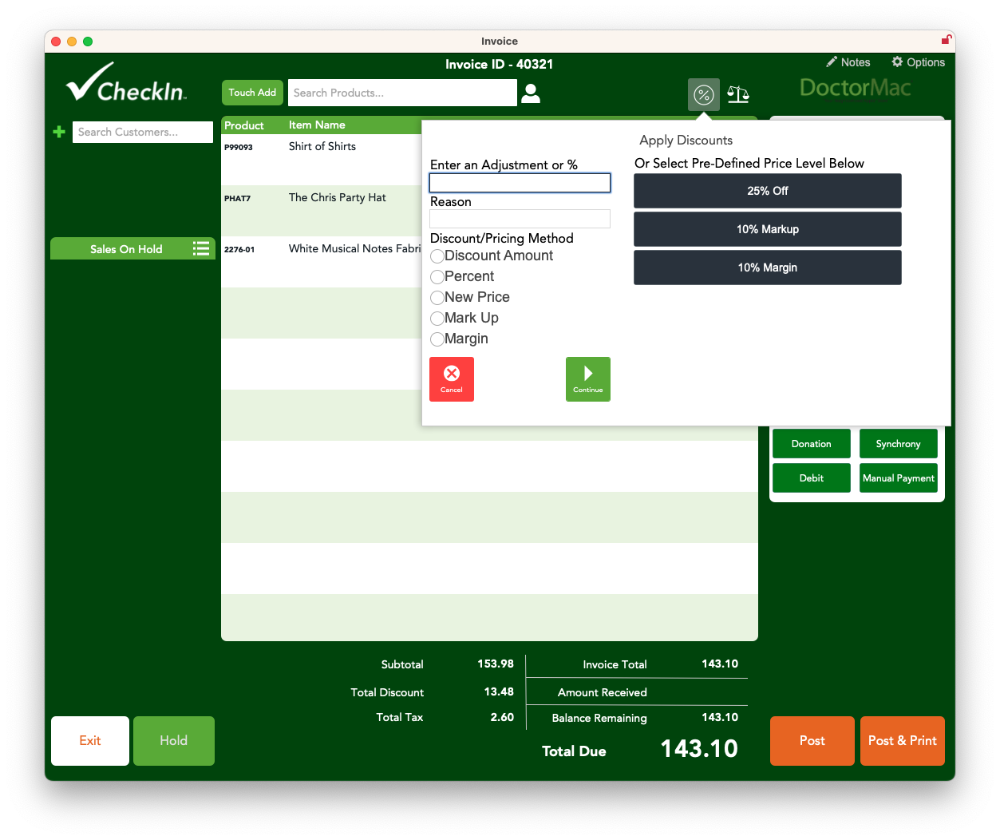Open the Sales On Hold list icon

(201, 249)
